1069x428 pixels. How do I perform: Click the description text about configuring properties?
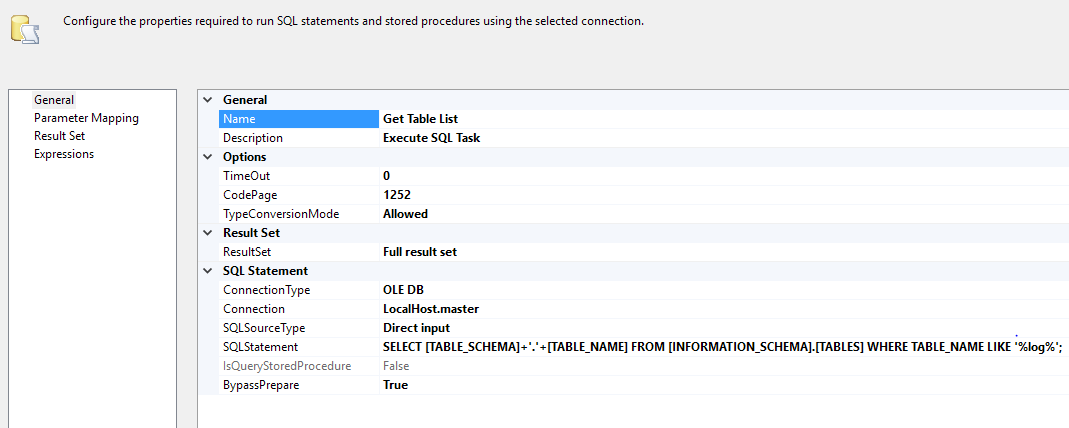pos(353,21)
